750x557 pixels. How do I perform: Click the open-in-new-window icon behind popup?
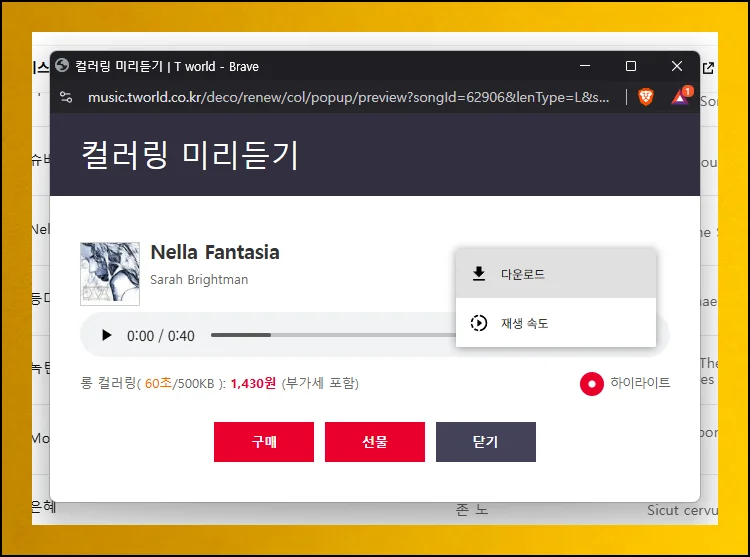click(x=708, y=68)
